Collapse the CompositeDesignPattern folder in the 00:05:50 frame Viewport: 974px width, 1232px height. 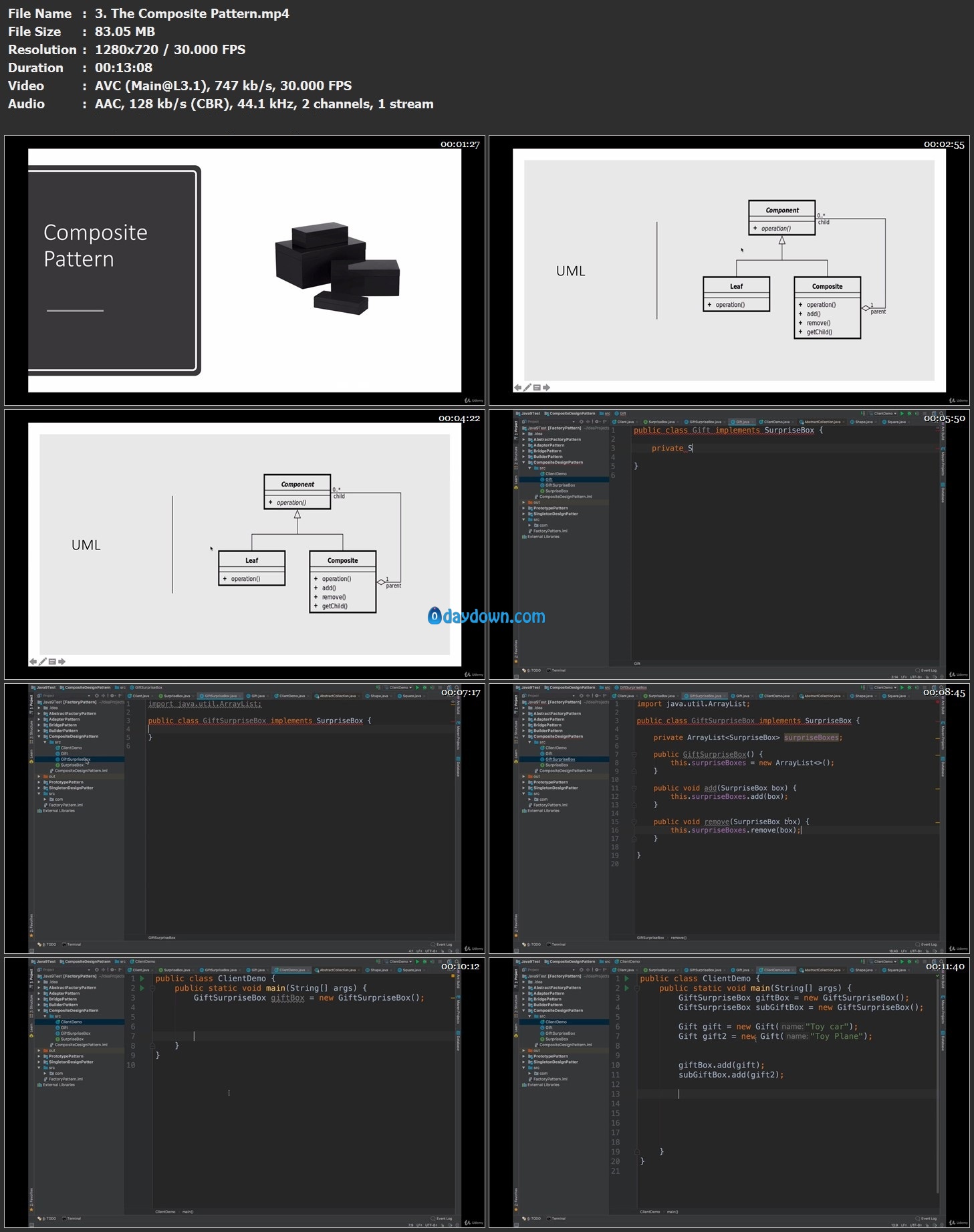coord(524,463)
